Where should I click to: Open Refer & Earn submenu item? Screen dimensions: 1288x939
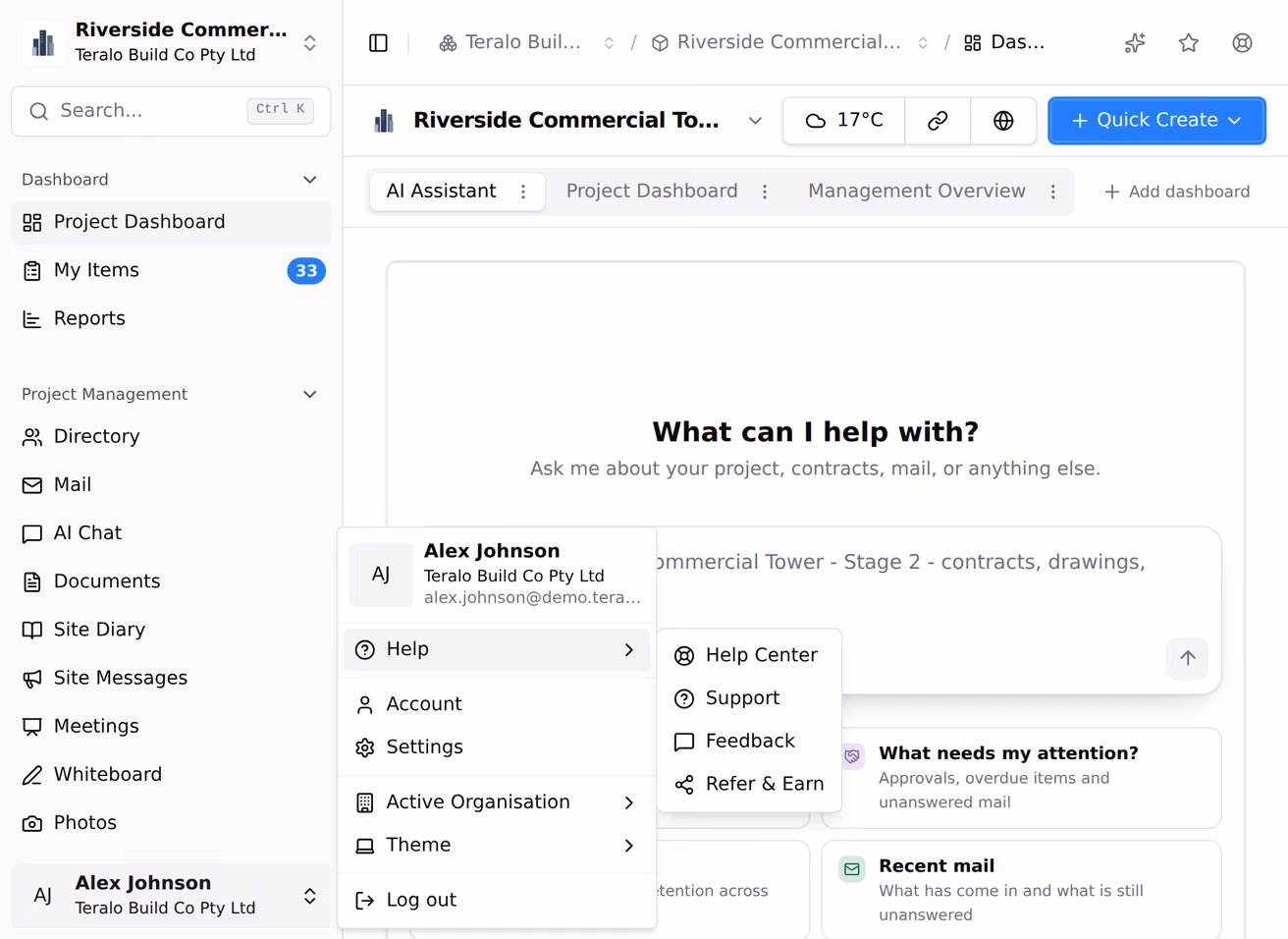point(749,784)
